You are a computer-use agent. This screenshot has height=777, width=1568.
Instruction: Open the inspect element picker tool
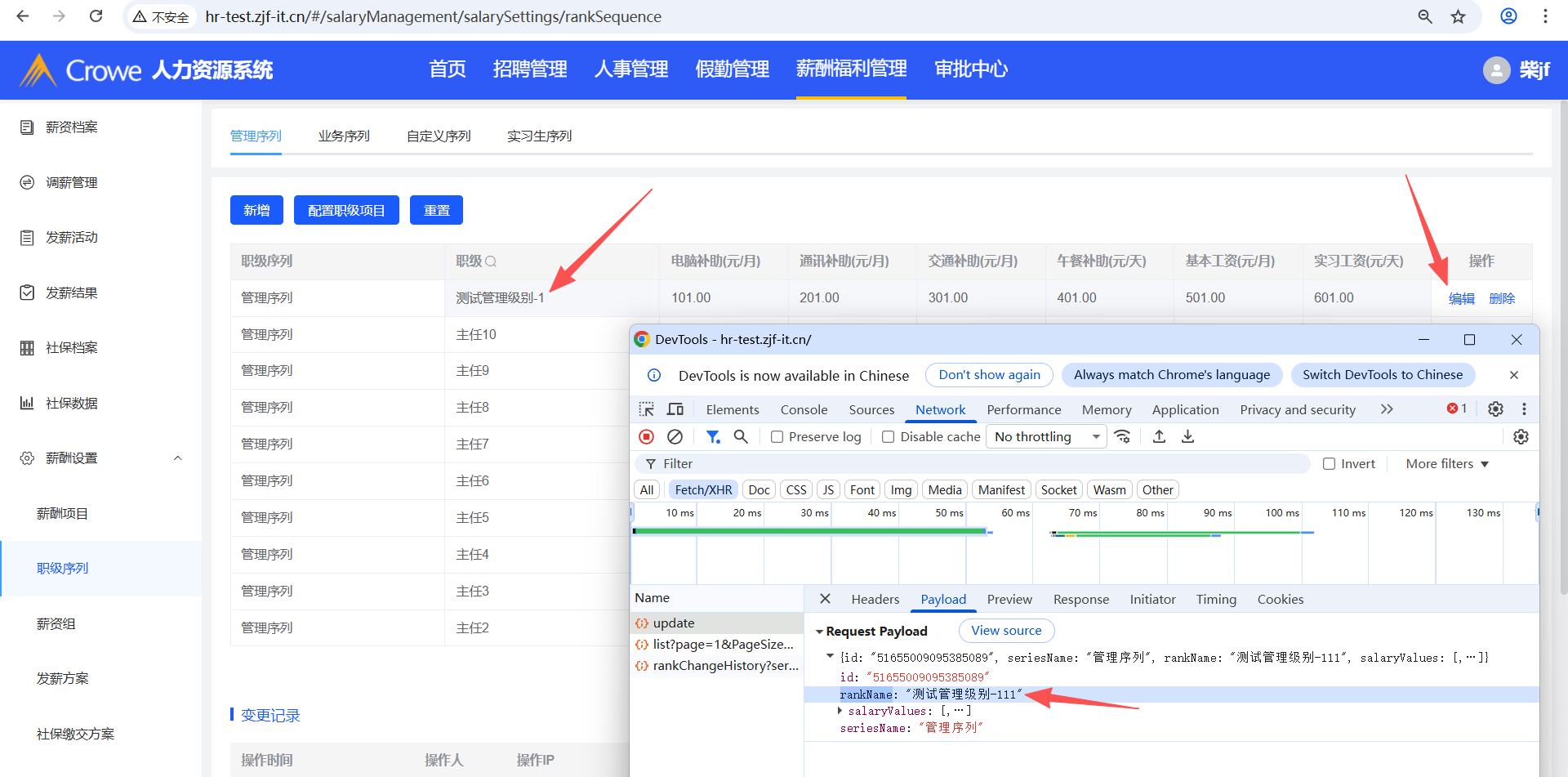click(647, 409)
